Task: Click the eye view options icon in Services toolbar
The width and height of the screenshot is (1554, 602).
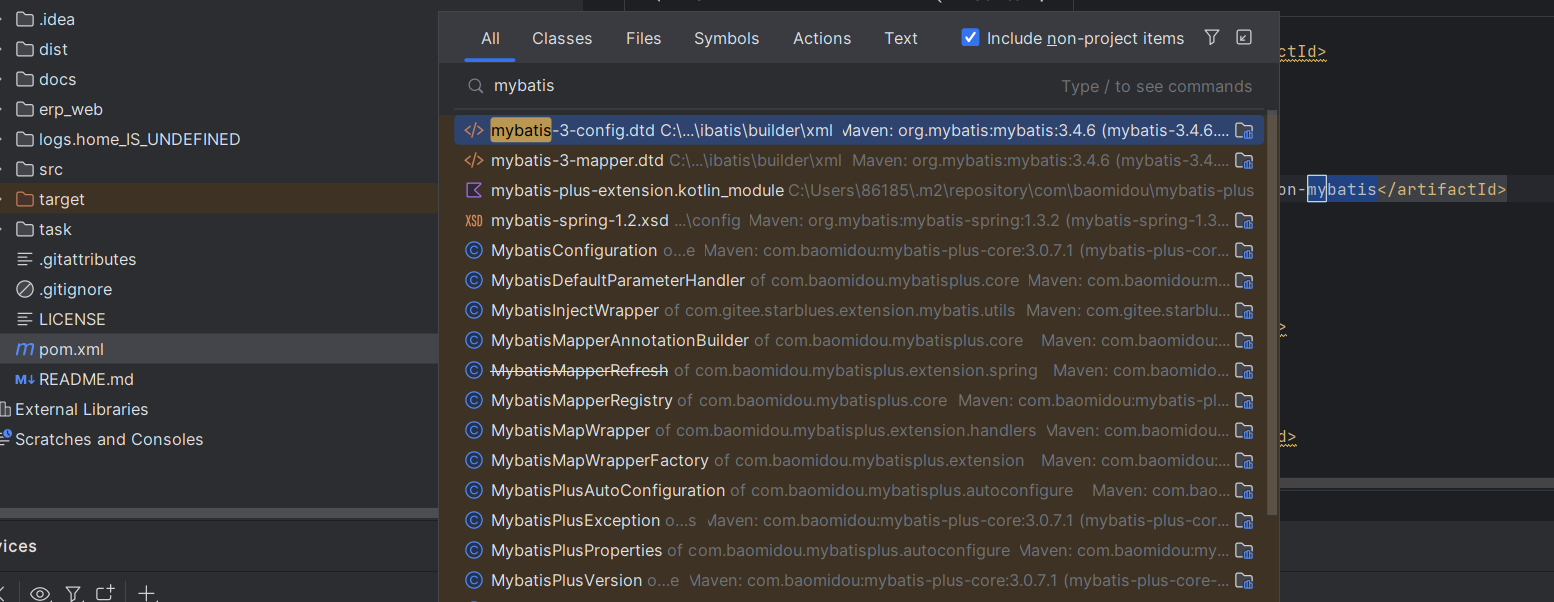Action: (x=40, y=593)
